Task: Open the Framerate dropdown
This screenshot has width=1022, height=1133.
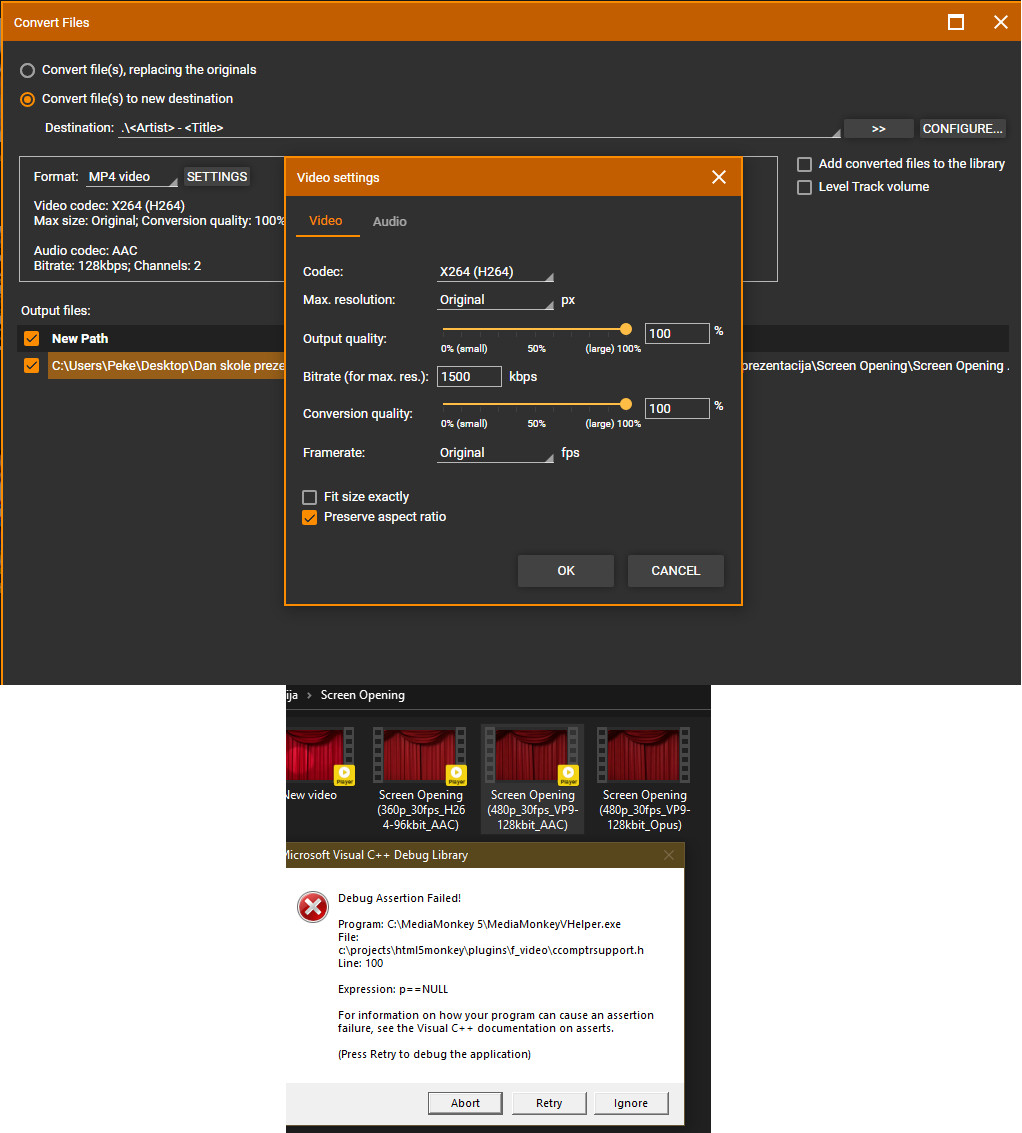Action: [495, 453]
